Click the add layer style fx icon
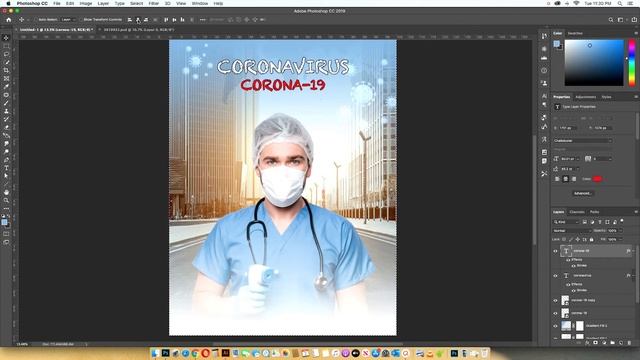 tap(587, 343)
